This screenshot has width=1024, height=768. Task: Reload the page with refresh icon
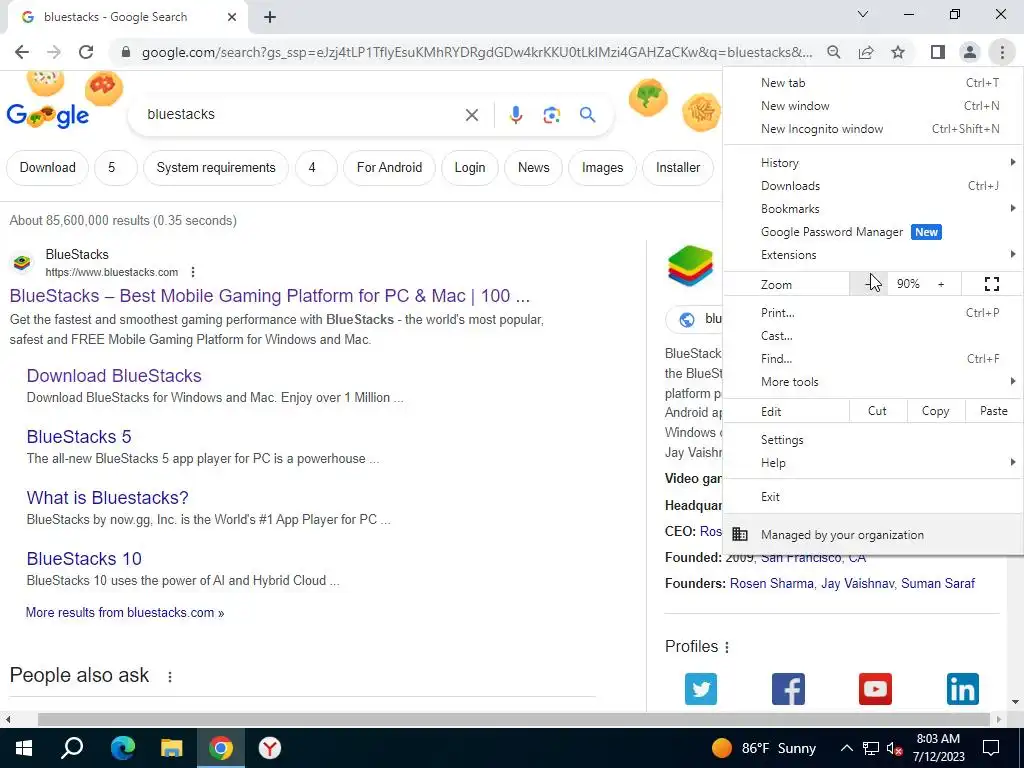point(86,52)
